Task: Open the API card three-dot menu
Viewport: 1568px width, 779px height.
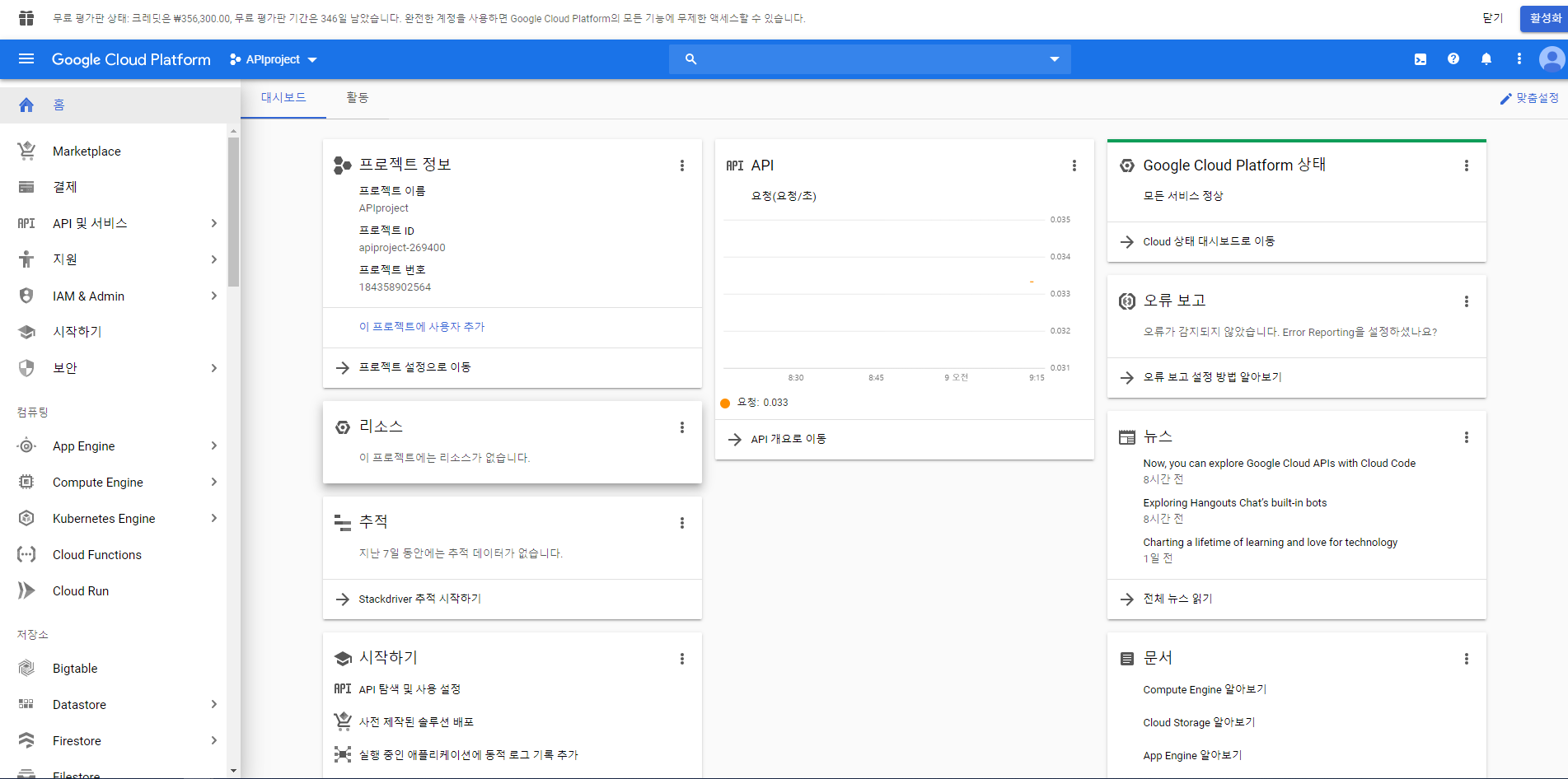Action: 1074,166
